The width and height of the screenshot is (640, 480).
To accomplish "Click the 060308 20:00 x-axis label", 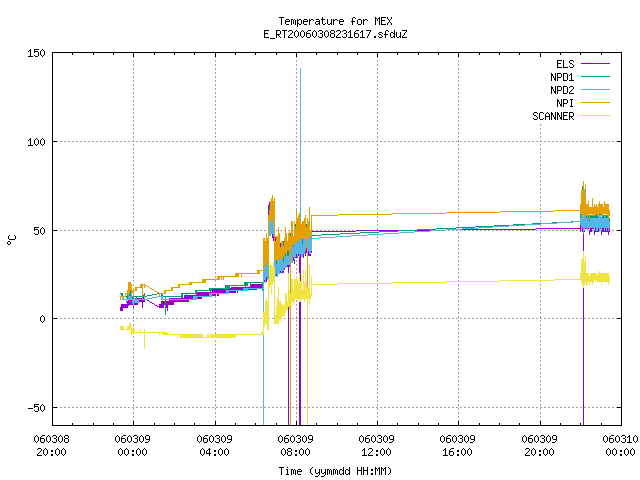I will (x=51, y=445).
